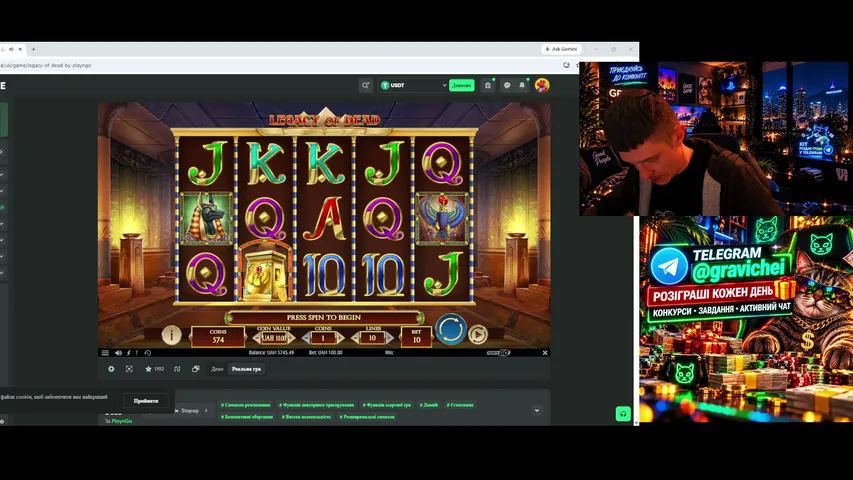Open the game hamburger menu

(x=105, y=353)
